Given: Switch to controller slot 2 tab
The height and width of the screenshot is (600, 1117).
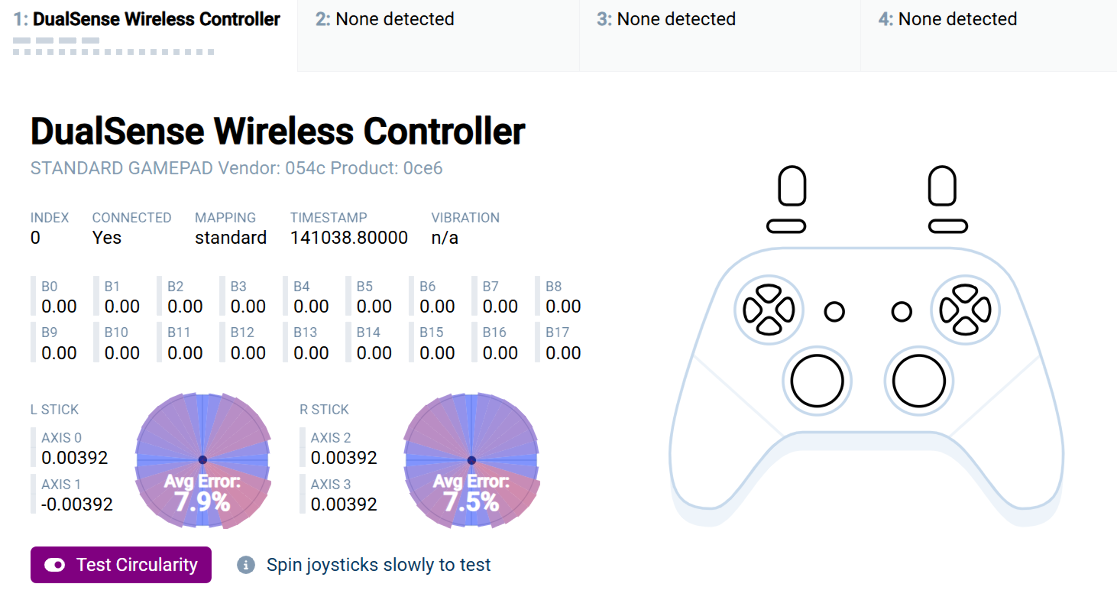Looking at the screenshot, I should [438, 20].
